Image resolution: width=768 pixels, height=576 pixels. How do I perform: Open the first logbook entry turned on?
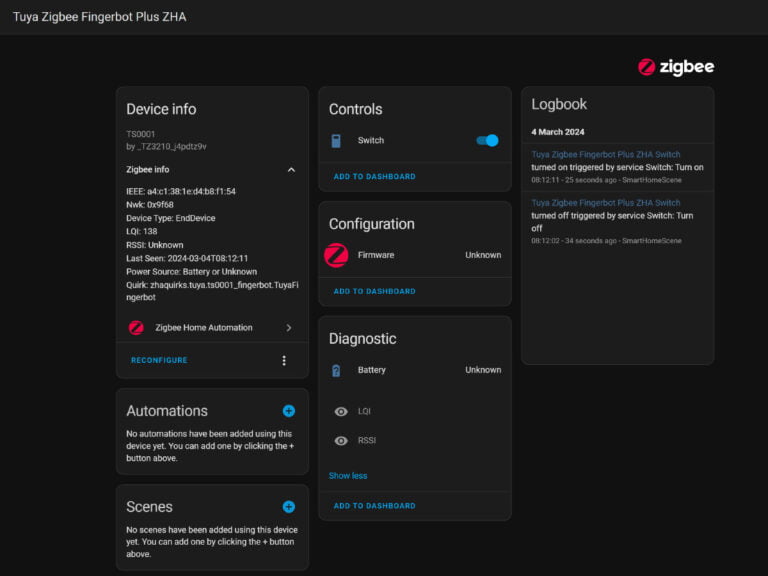(x=605, y=154)
